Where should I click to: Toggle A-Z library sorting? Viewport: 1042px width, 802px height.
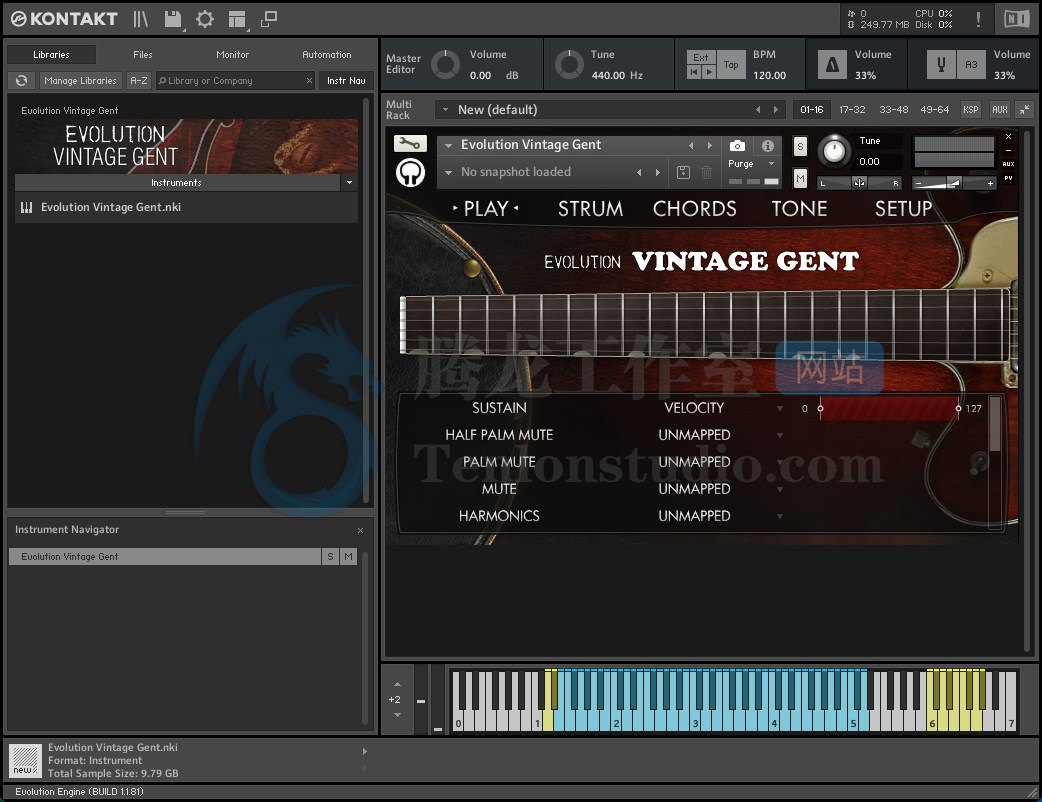[138, 80]
